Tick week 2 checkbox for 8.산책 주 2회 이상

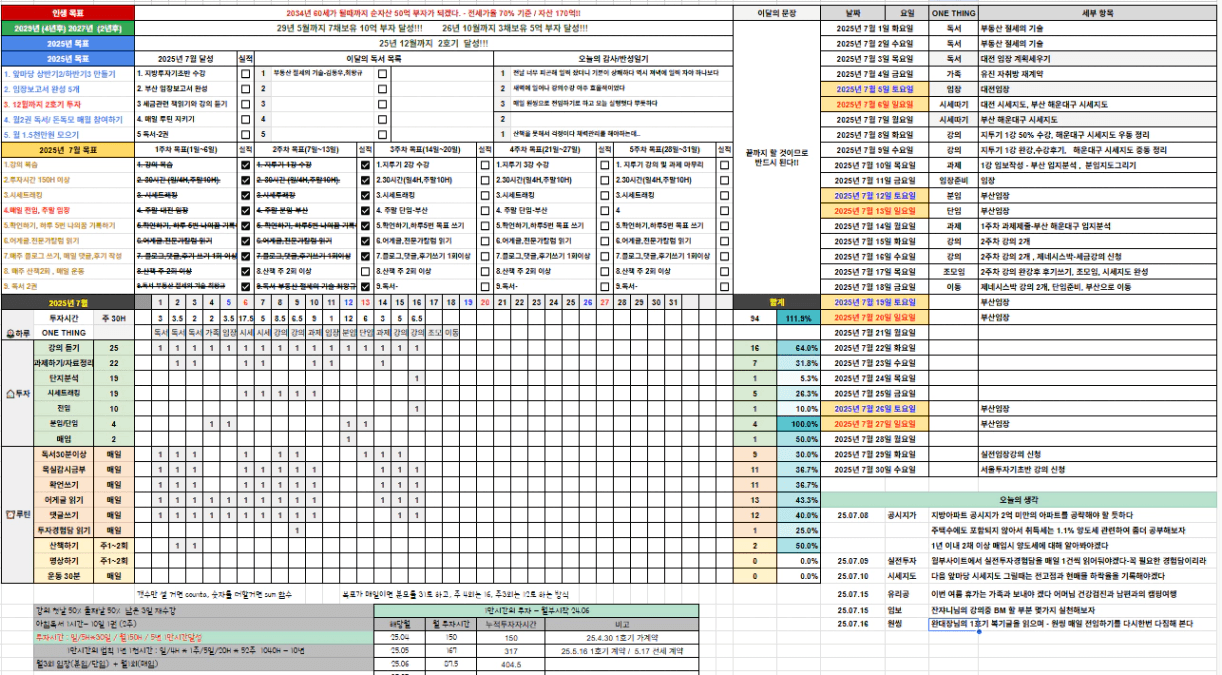coord(365,270)
